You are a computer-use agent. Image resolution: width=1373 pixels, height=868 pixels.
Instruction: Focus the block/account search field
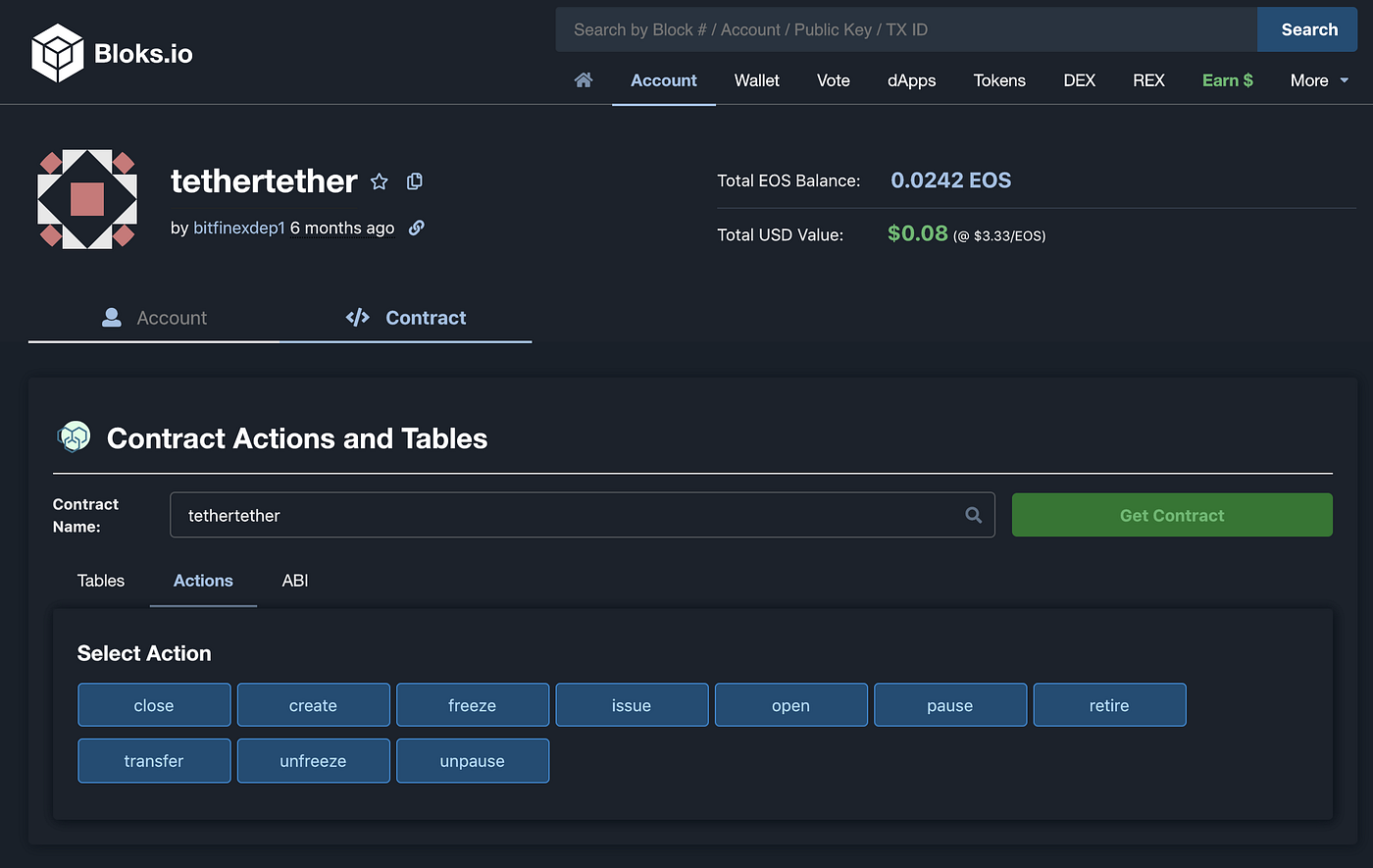pos(906,29)
